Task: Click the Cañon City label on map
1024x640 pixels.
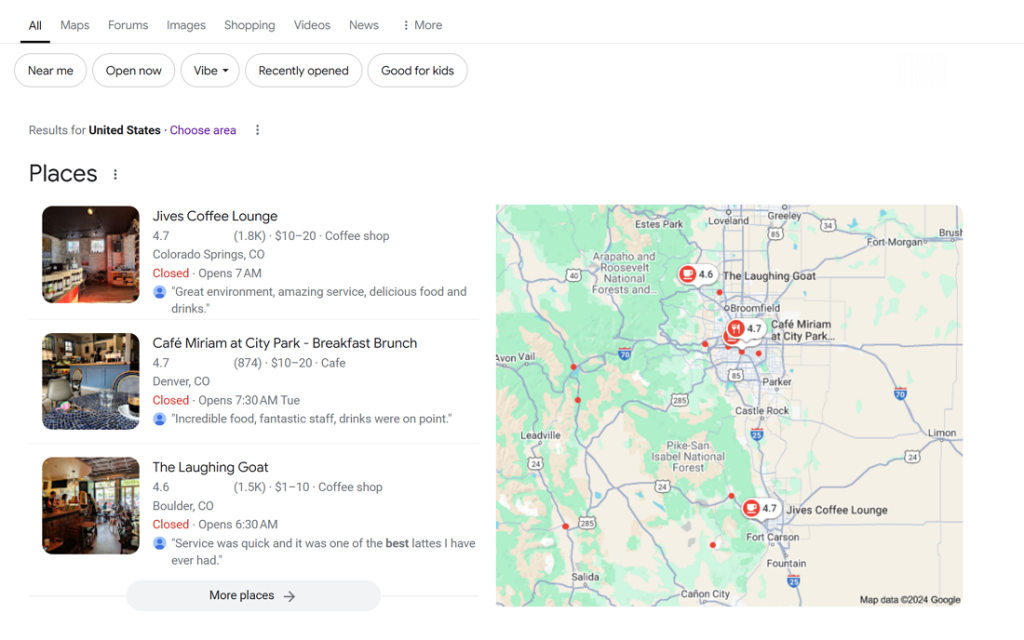Action: pos(705,594)
